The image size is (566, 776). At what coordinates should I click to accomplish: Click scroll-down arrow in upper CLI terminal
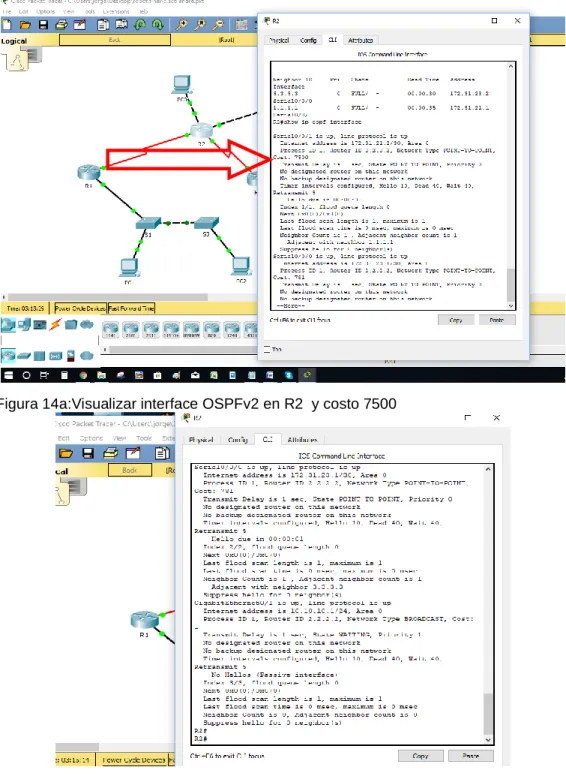click(511, 306)
